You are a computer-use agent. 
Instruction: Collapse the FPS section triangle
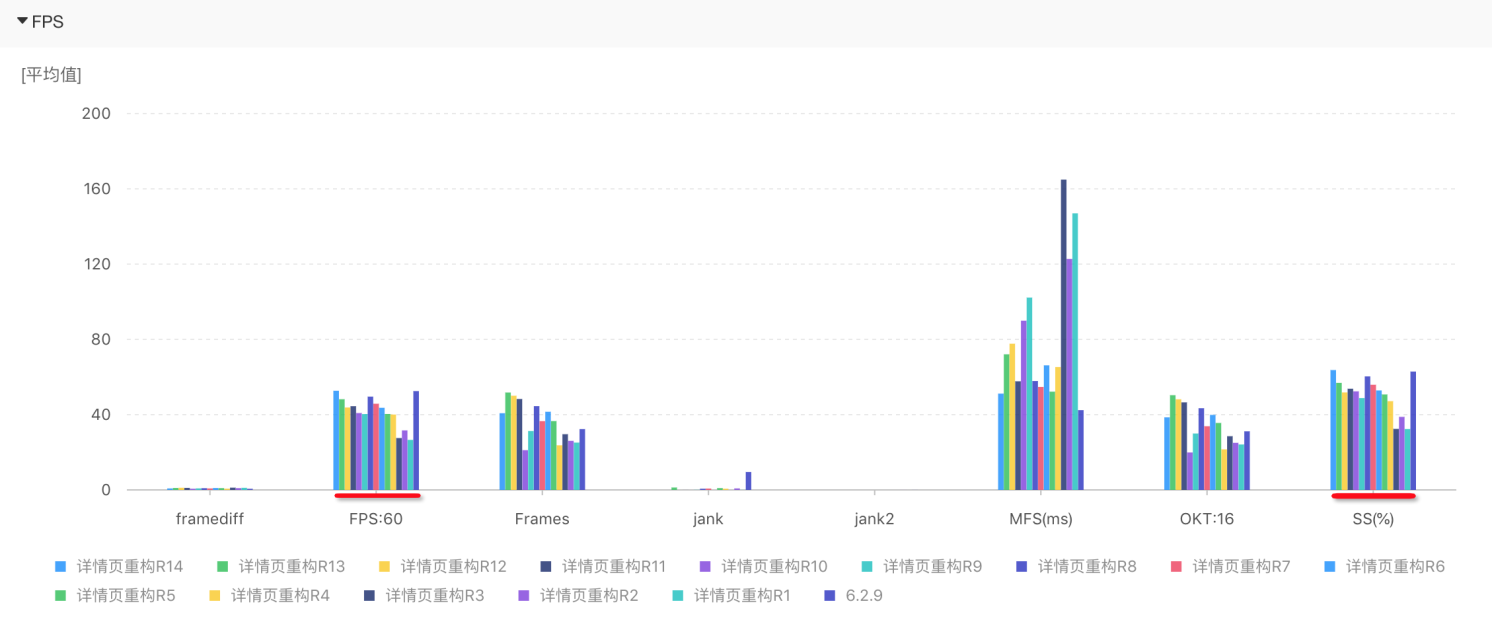point(22,21)
